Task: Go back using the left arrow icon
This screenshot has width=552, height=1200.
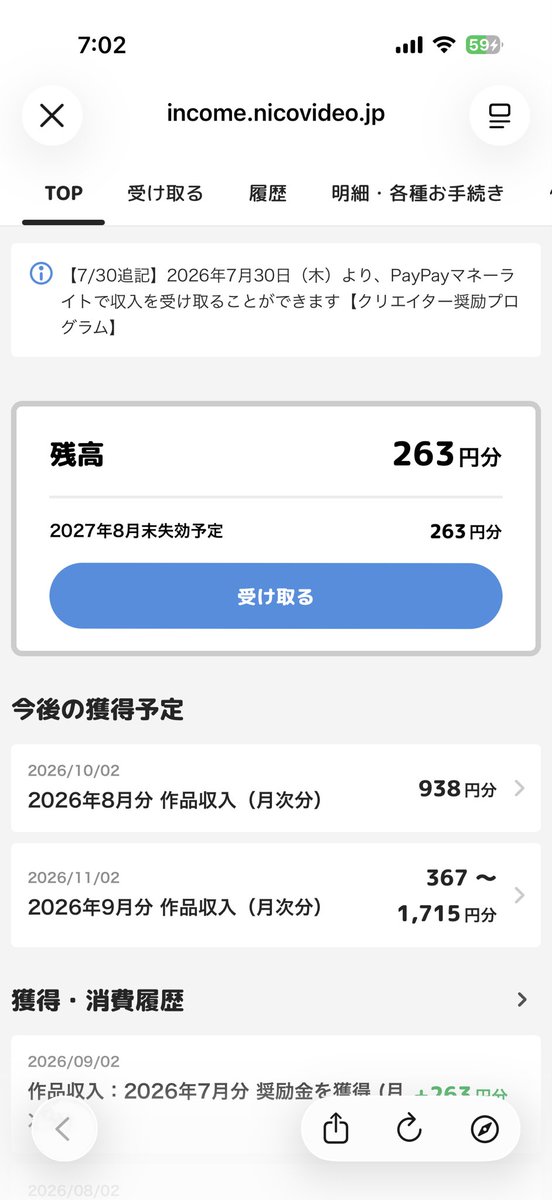Action: pyautogui.click(x=64, y=1129)
